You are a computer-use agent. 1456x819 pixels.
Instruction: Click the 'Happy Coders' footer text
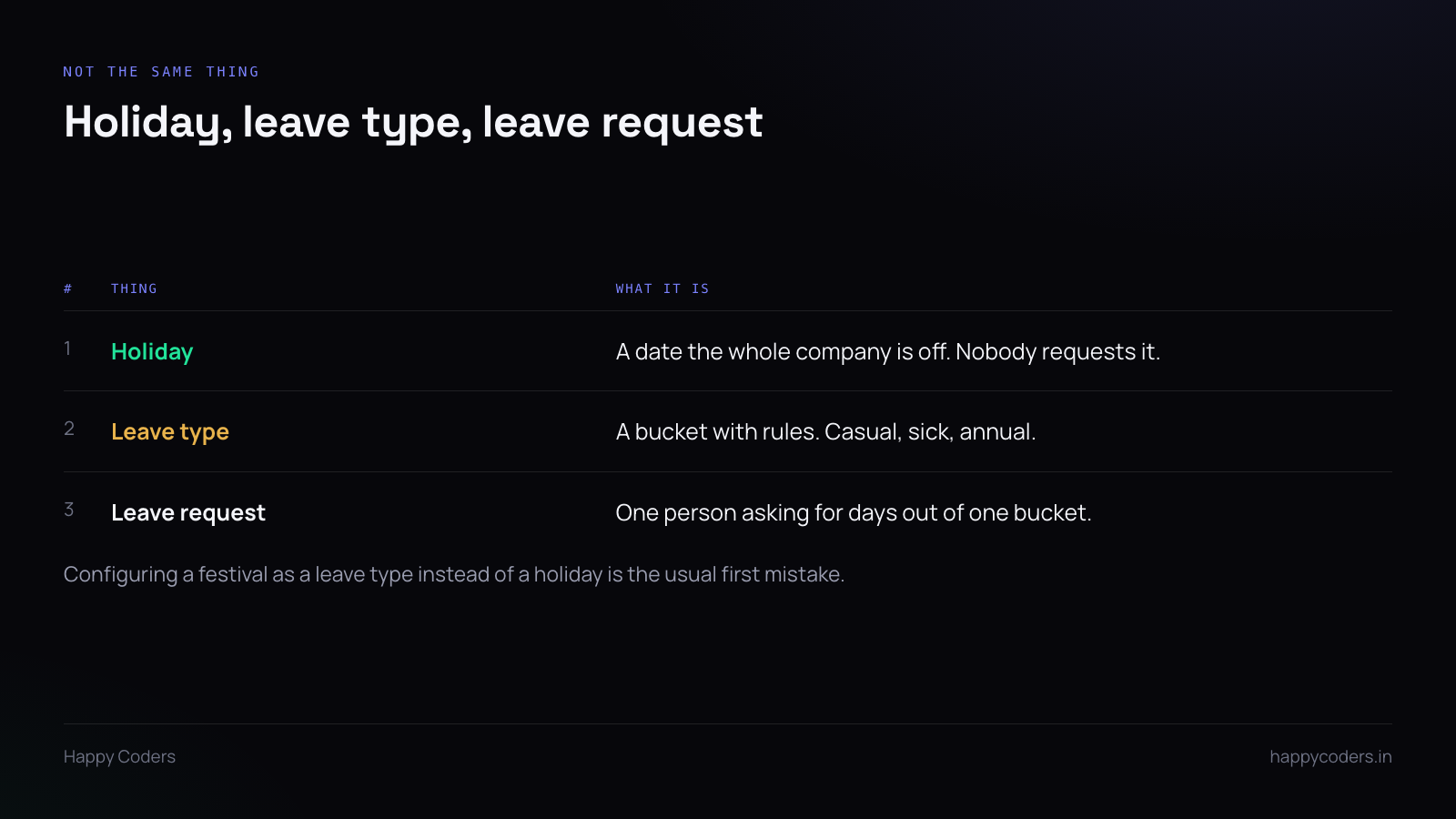119,757
